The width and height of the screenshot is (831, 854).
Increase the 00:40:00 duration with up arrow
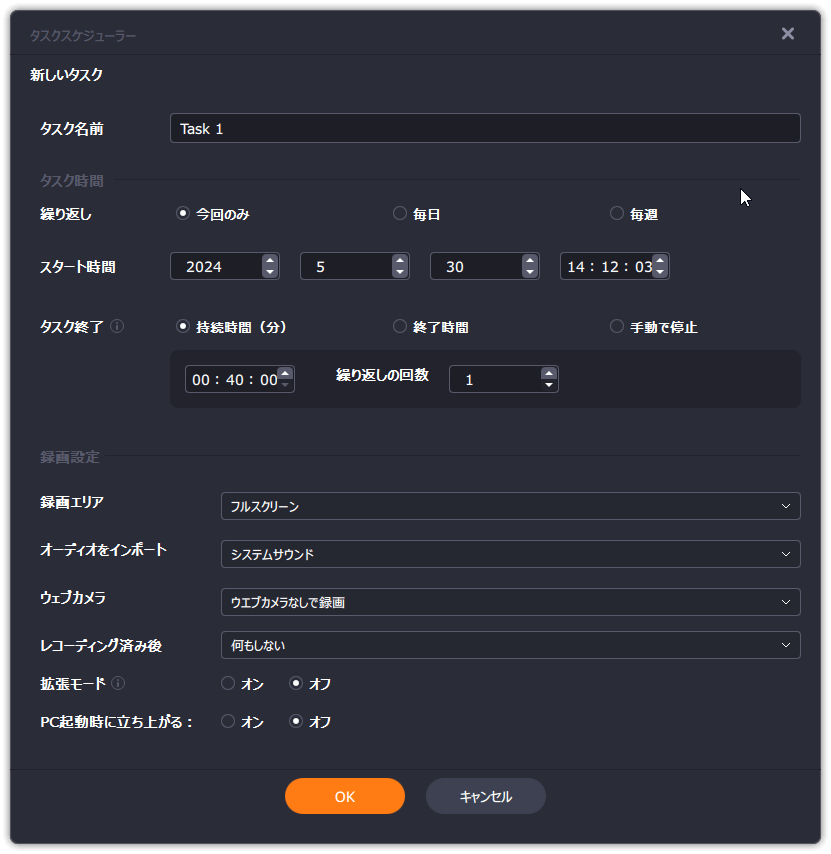285,373
